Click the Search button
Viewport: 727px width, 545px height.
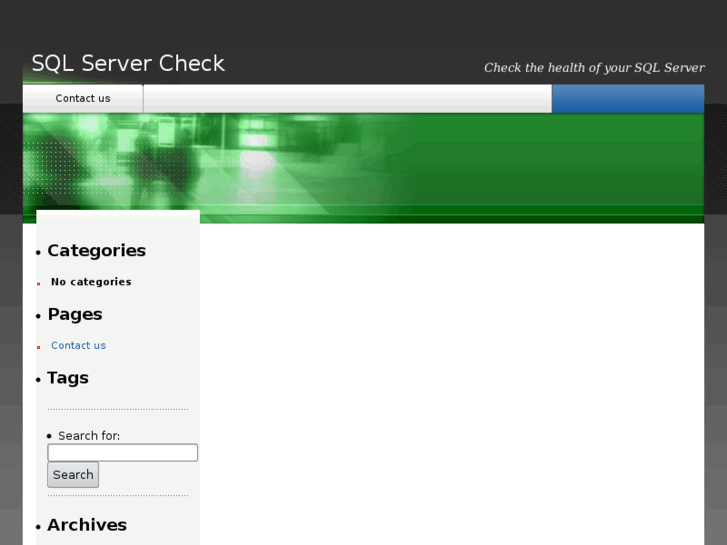[73, 475]
